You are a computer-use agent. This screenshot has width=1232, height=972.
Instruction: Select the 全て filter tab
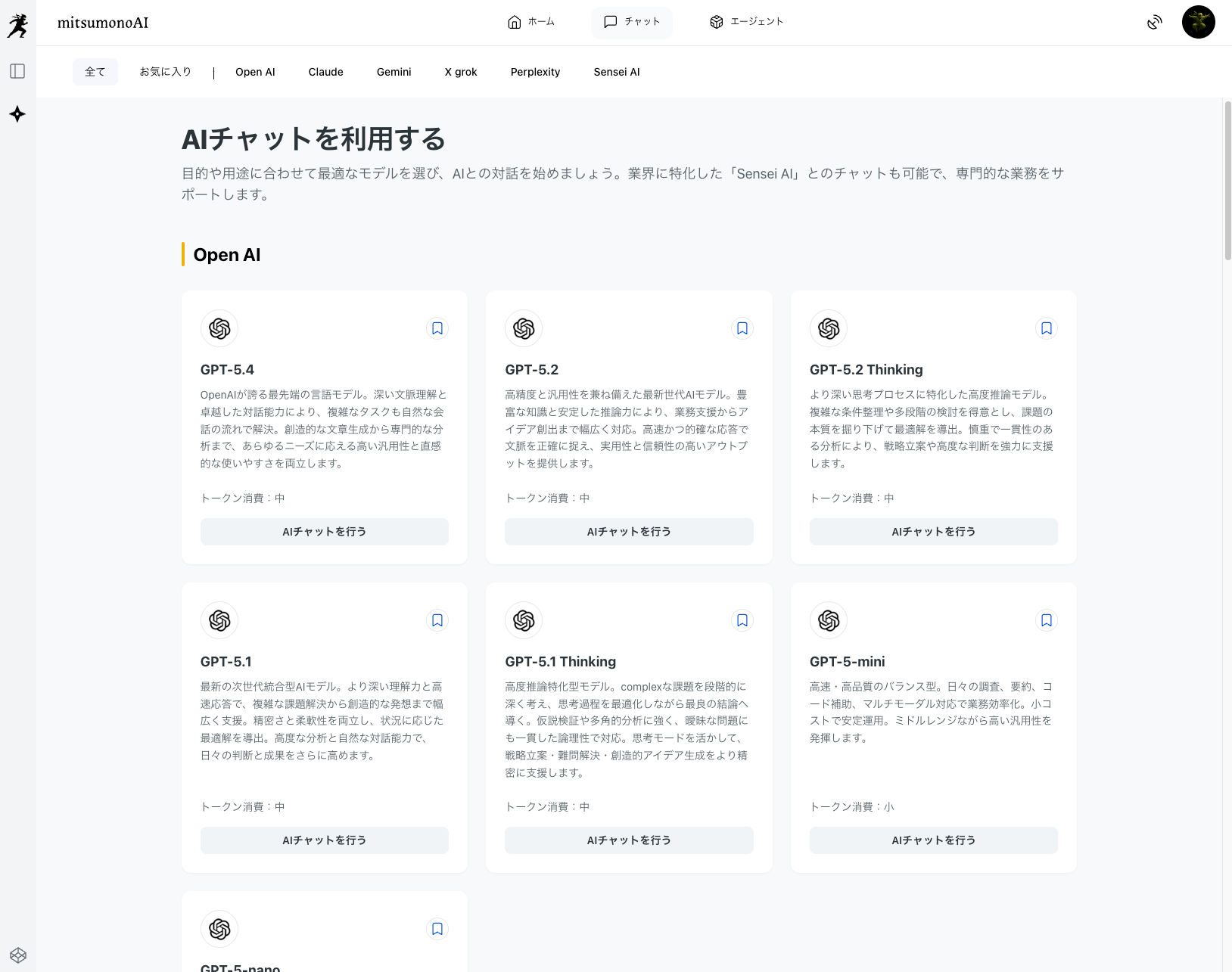95,72
